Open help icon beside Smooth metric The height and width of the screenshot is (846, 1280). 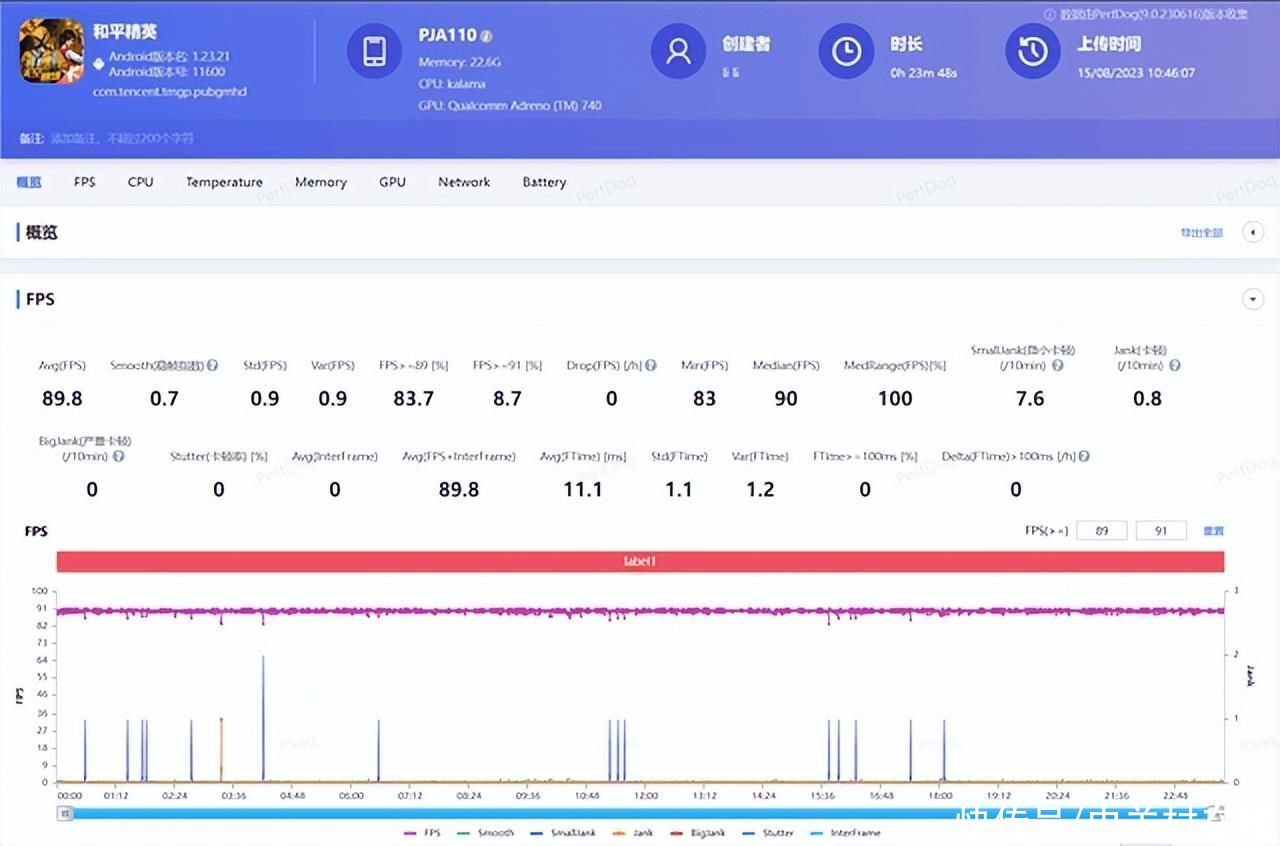[212, 366]
